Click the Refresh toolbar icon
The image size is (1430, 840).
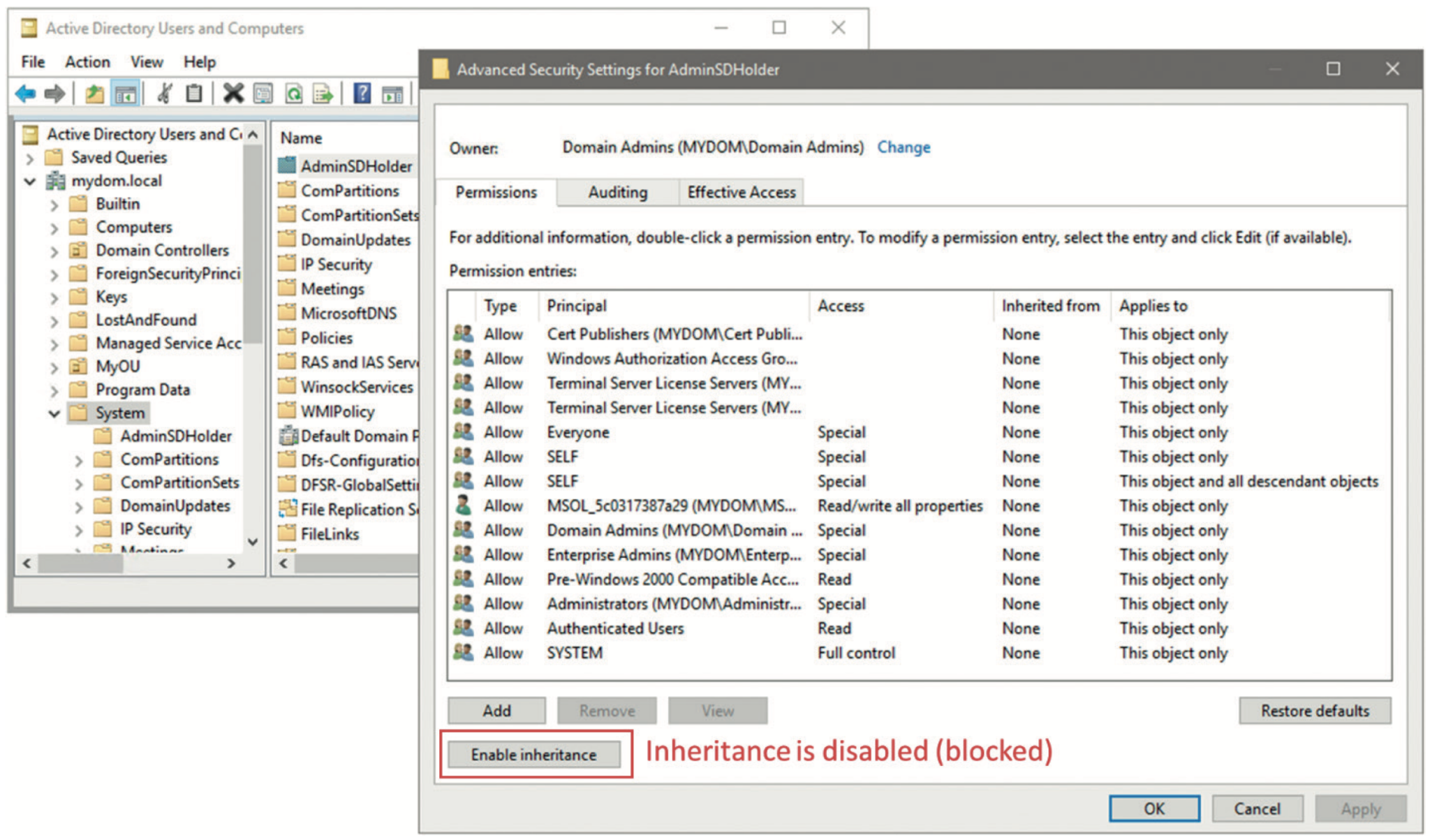[x=293, y=93]
